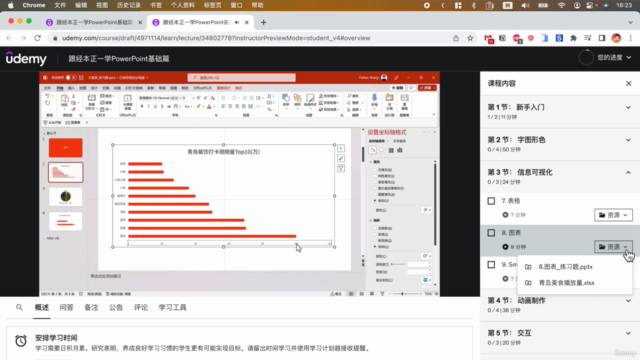Image resolution: width=640 pixels, height=360 pixels.
Task: Select the 无填充 radio button
Action: coord(376,170)
